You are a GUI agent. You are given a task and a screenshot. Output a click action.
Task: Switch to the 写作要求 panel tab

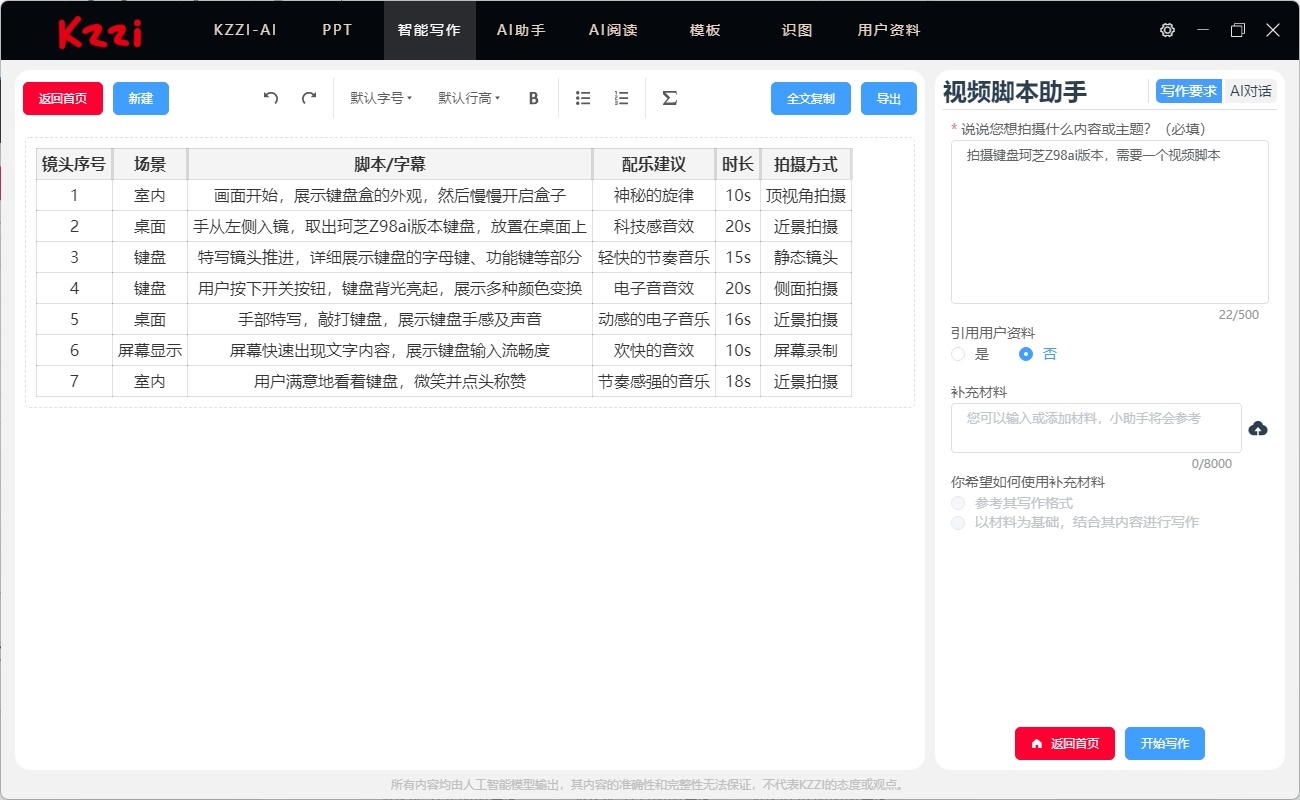pyautogui.click(x=1189, y=91)
